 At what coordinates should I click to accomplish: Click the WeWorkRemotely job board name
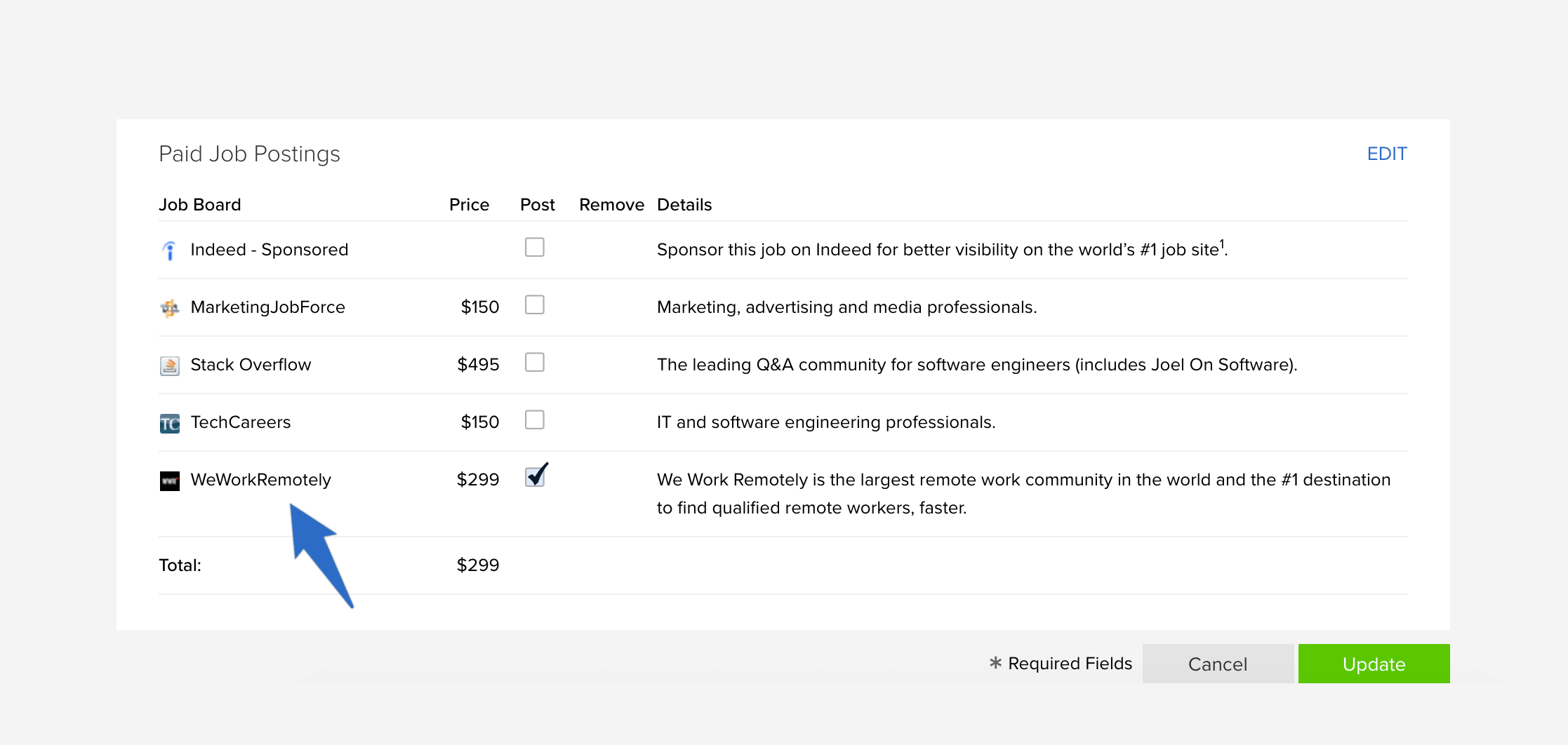pyautogui.click(x=260, y=480)
